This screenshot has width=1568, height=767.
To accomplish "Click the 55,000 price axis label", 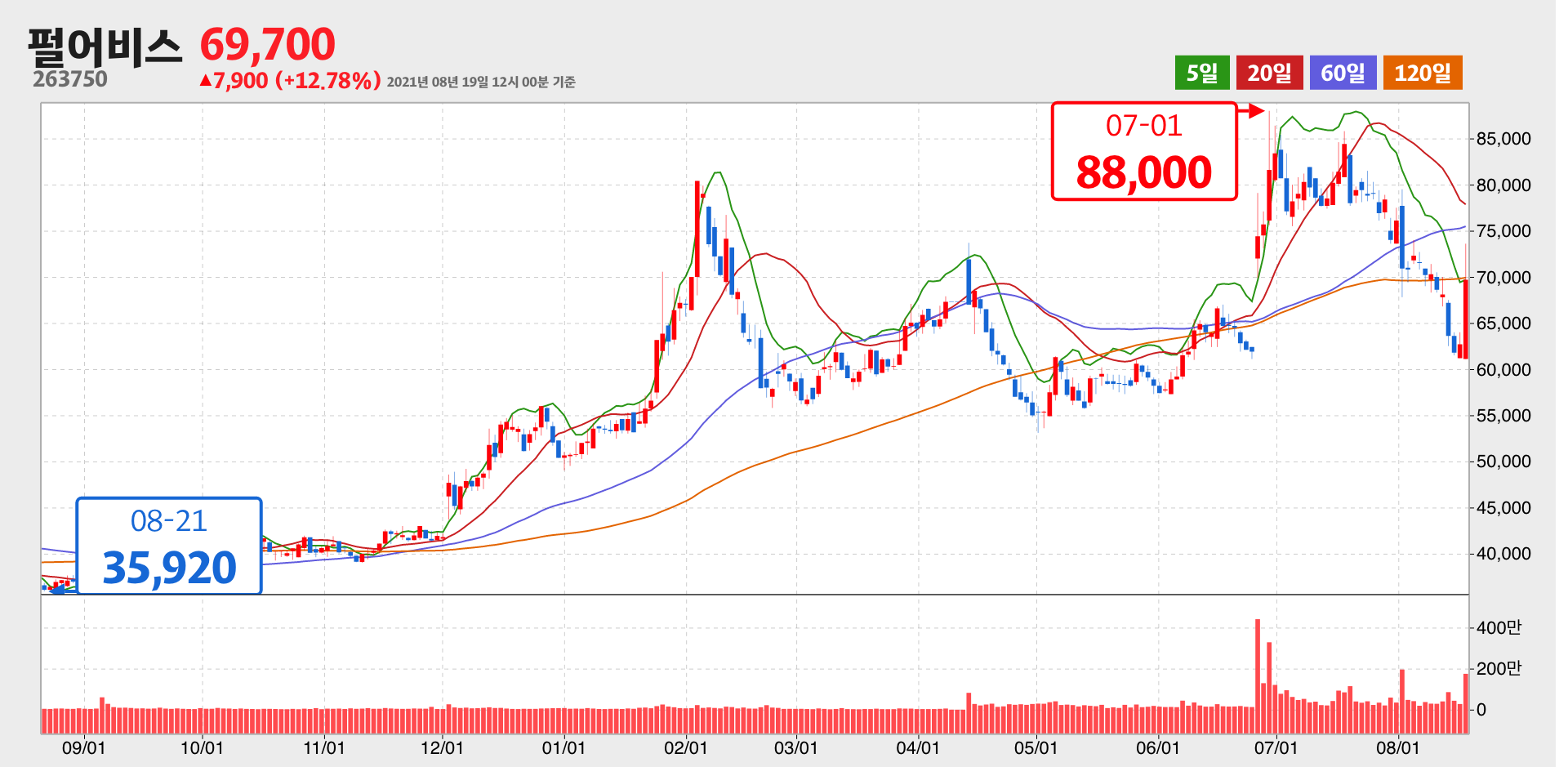I will click(x=1503, y=416).
